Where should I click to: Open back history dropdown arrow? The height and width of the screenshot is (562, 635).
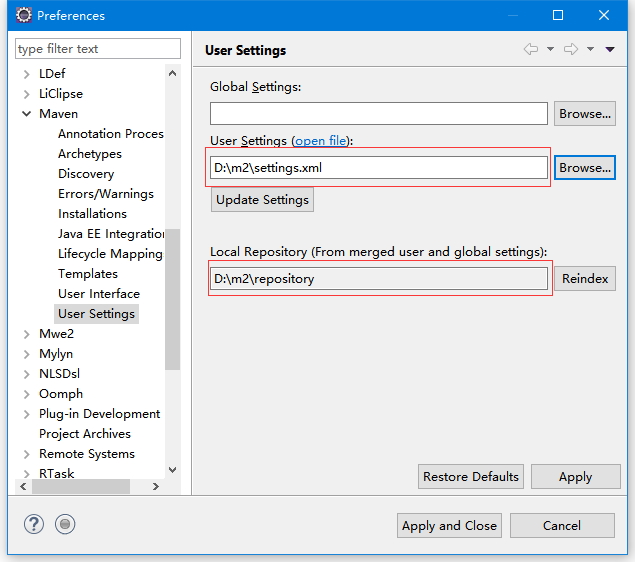(x=549, y=49)
